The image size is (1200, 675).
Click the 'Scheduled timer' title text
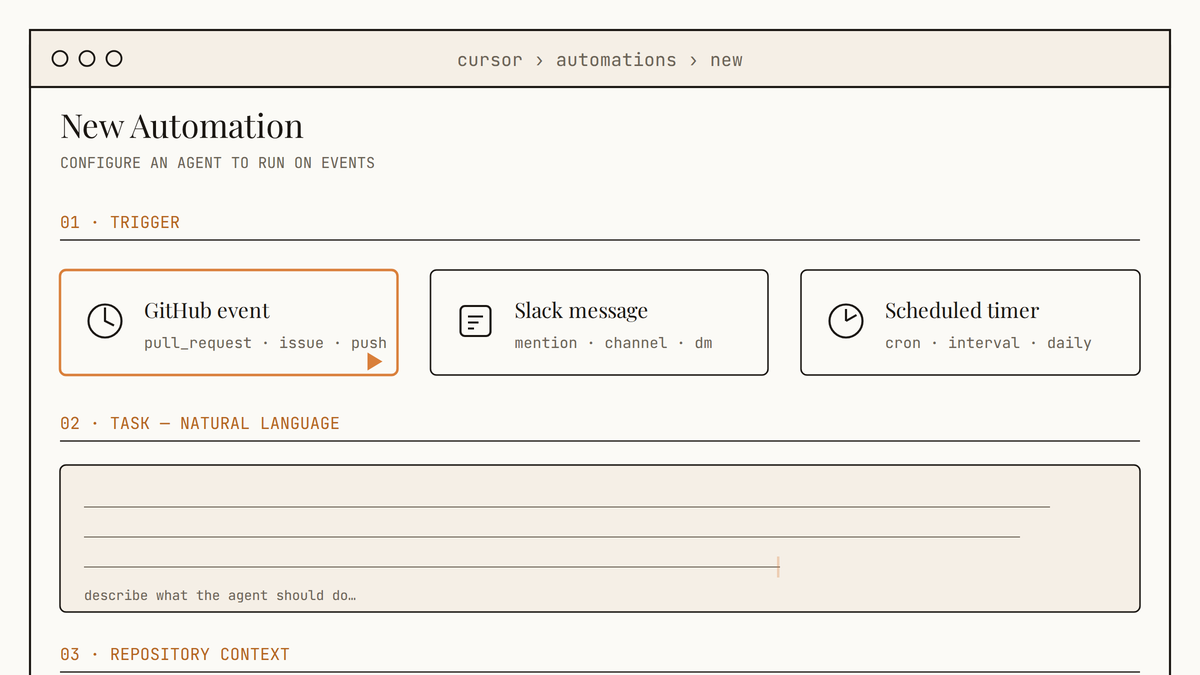tap(962, 310)
